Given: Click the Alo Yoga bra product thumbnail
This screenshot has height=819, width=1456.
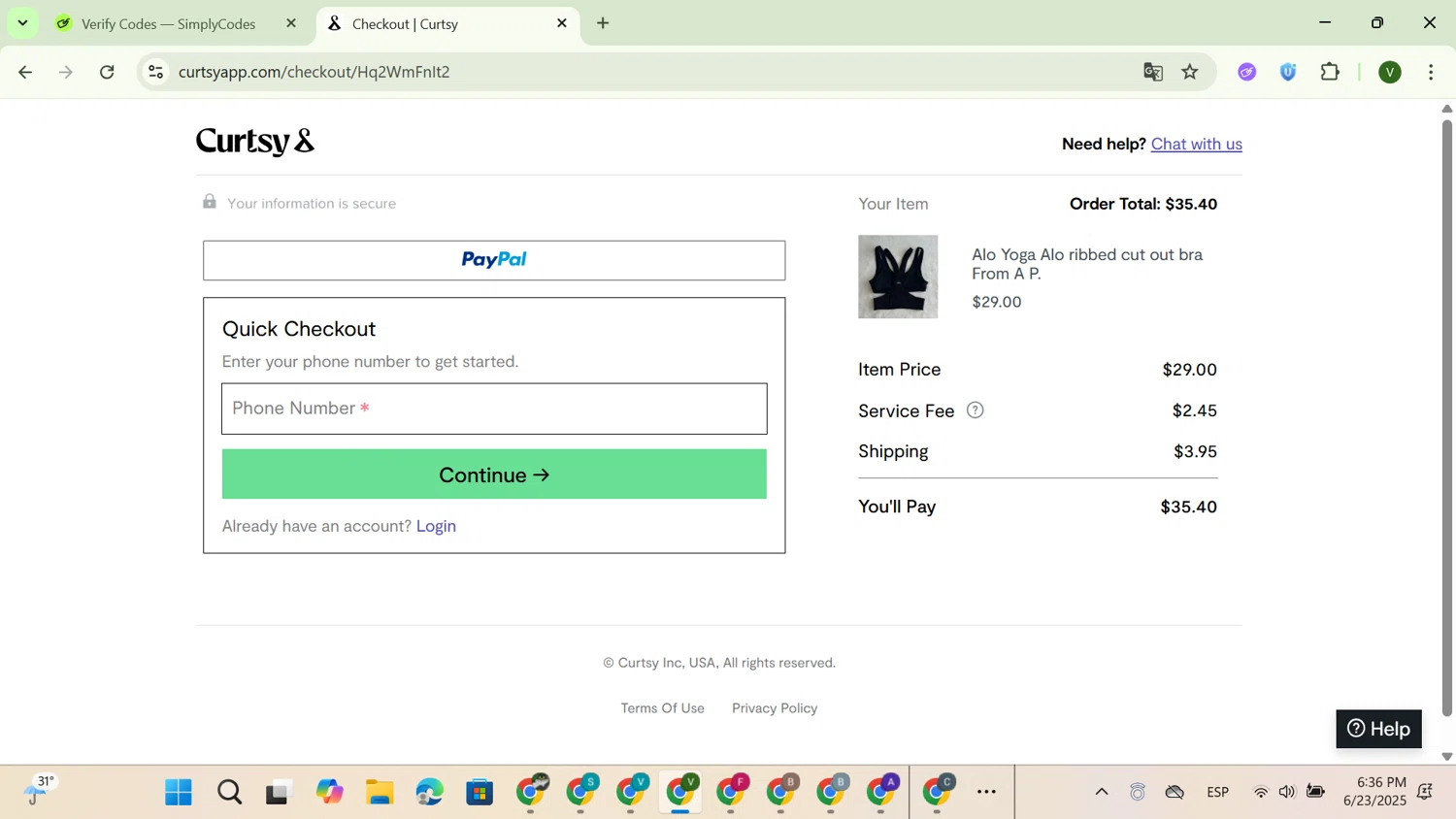Looking at the screenshot, I should (898, 277).
